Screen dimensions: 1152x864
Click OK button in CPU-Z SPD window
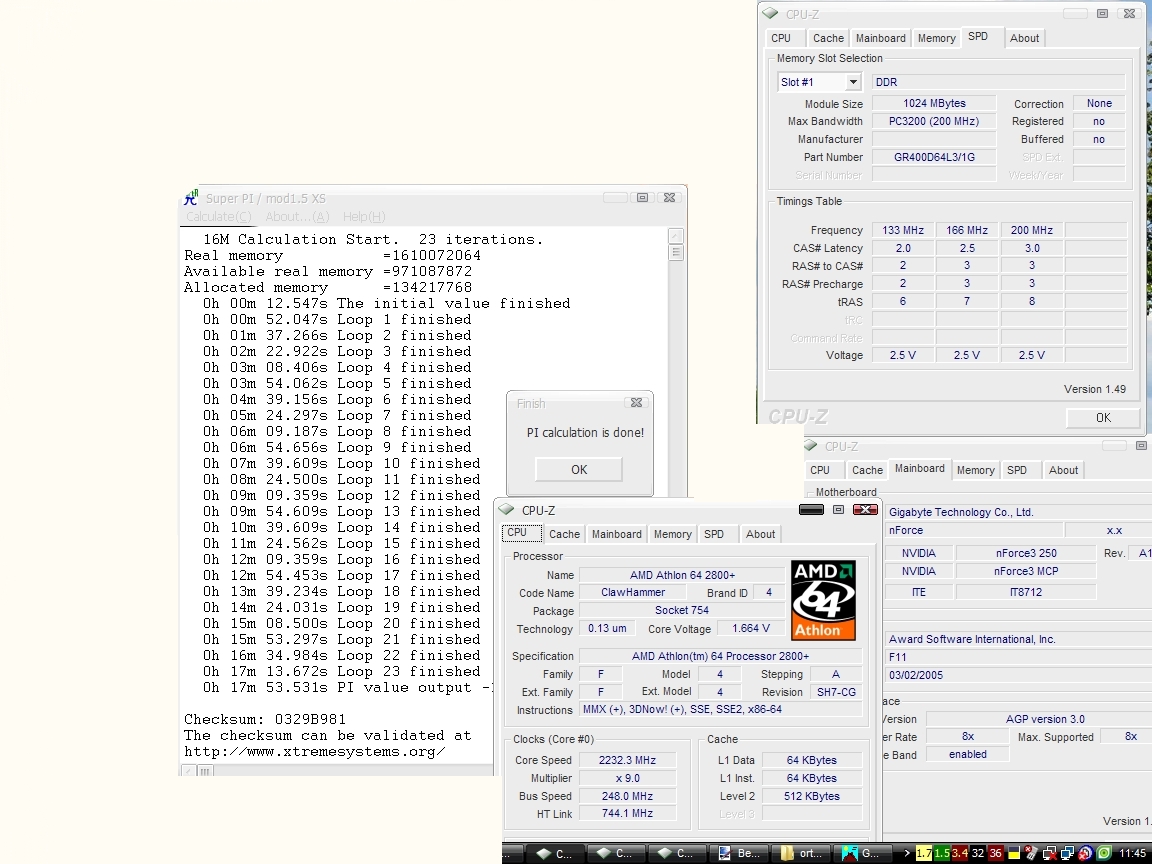[x=1104, y=417]
